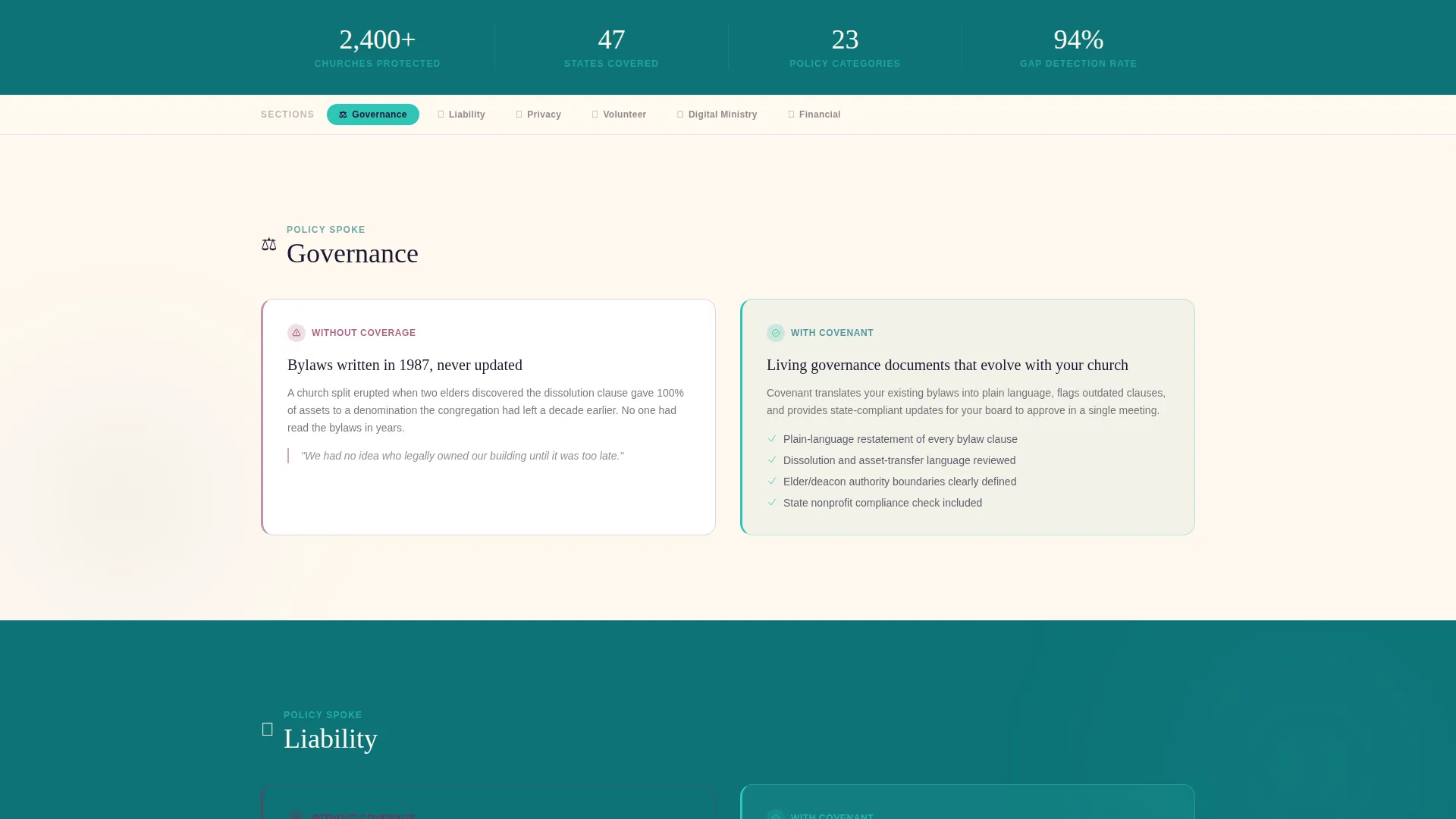Go to the Digital Ministry tab
Image resolution: width=1456 pixels, height=819 pixels.
click(x=717, y=115)
